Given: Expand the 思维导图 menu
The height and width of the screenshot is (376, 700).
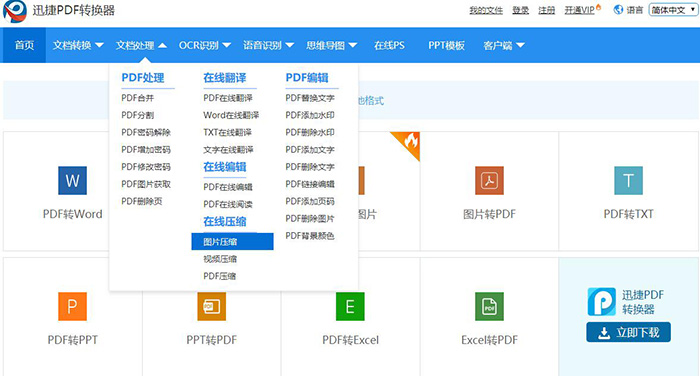Looking at the screenshot, I should click(332, 45).
